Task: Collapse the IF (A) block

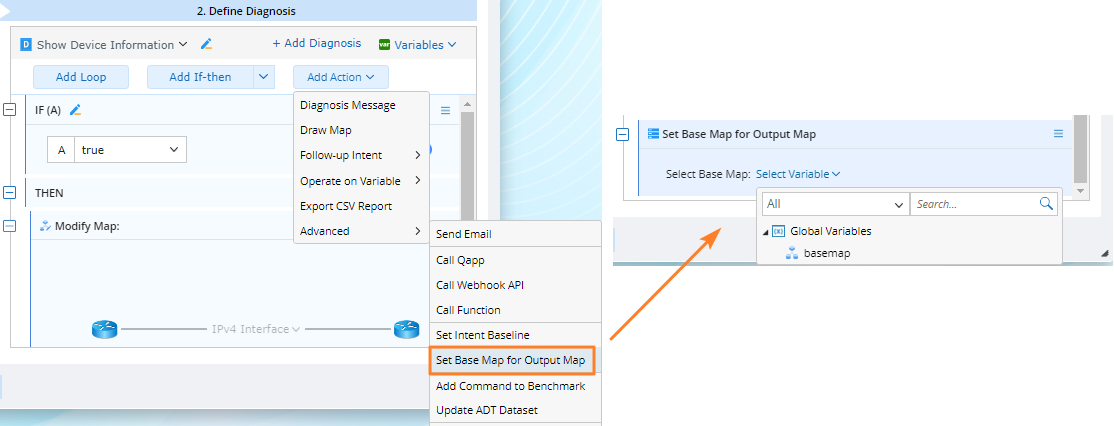Action: pos(9,110)
